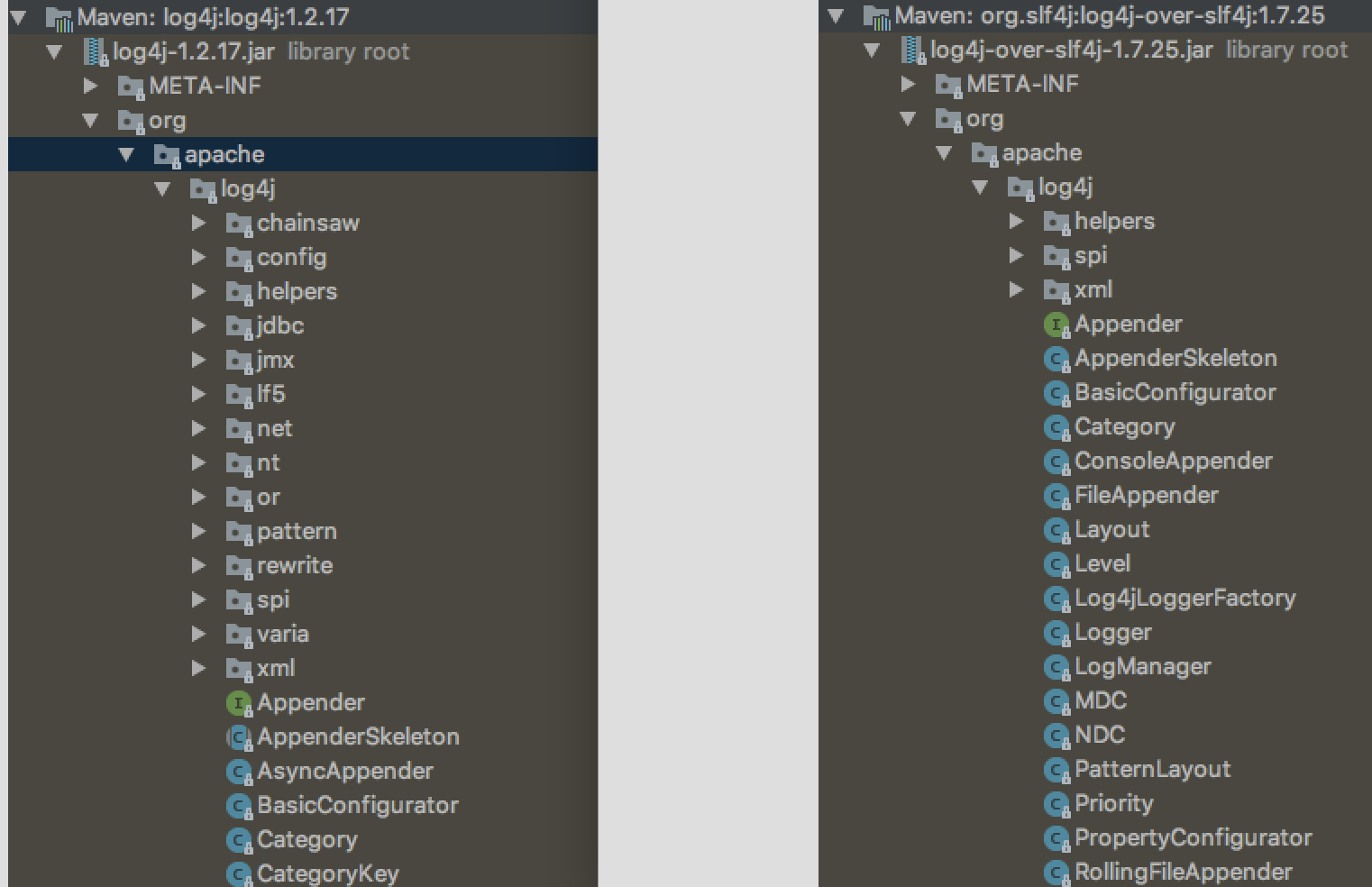Image resolution: width=1372 pixels, height=887 pixels.
Task: Expand spi package in log4j-over-slf4j tree
Action: tap(1016, 255)
